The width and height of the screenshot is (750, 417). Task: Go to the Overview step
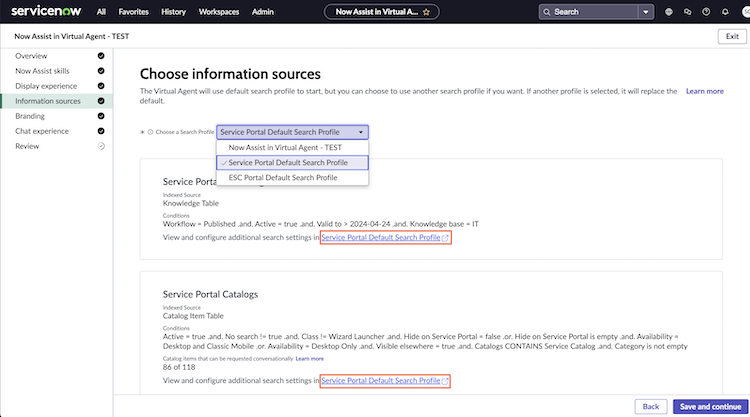coord(31,56)
